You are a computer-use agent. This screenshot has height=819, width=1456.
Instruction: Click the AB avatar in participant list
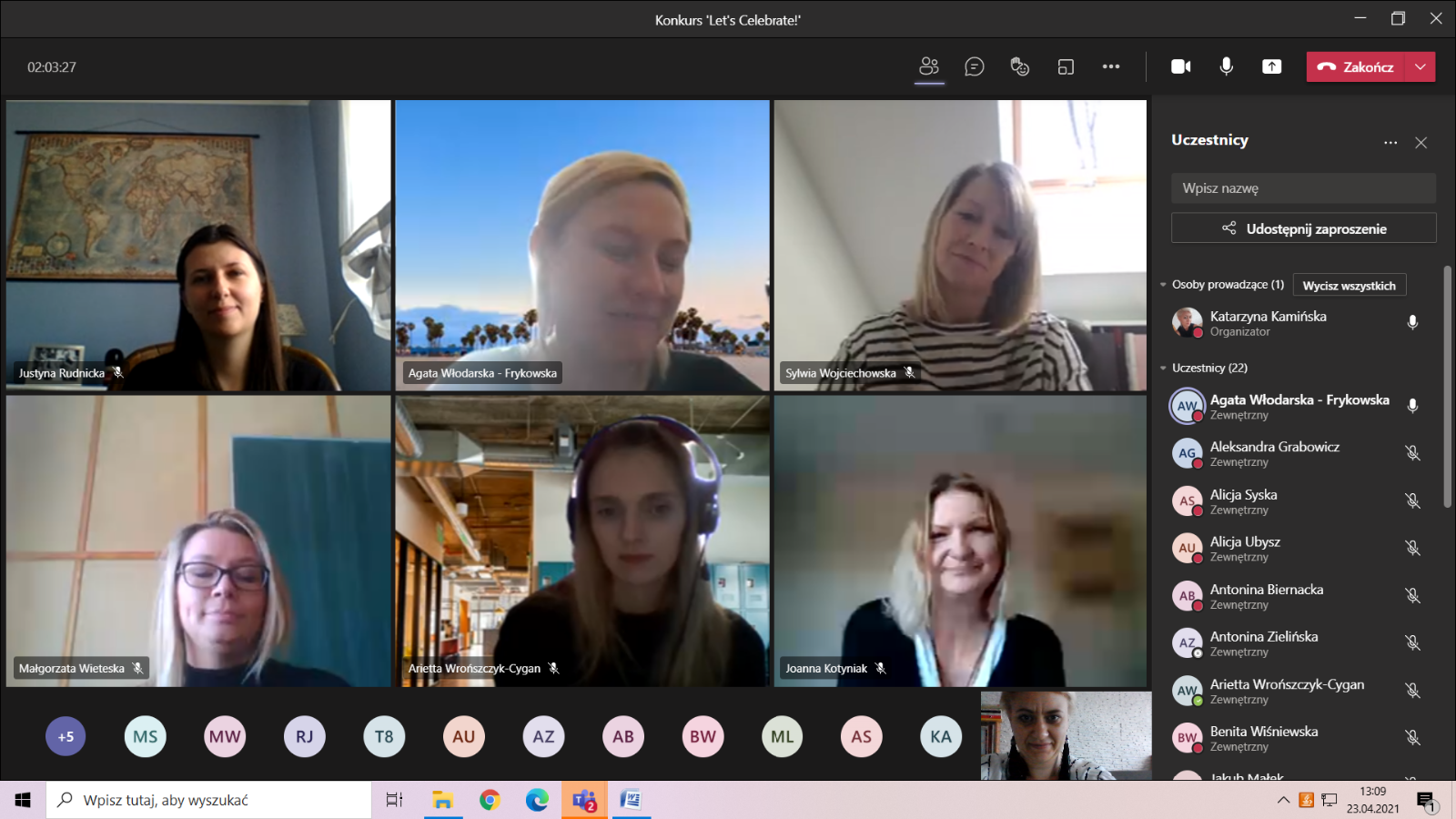(x=1187, y=595)
